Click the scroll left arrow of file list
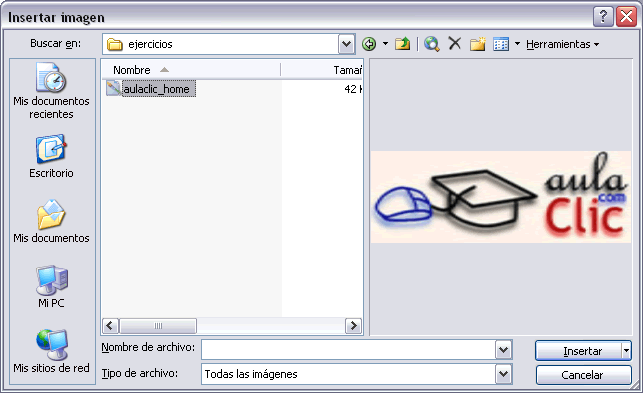The width and height of the screenshot is (643, 393). tap(110, 326)
